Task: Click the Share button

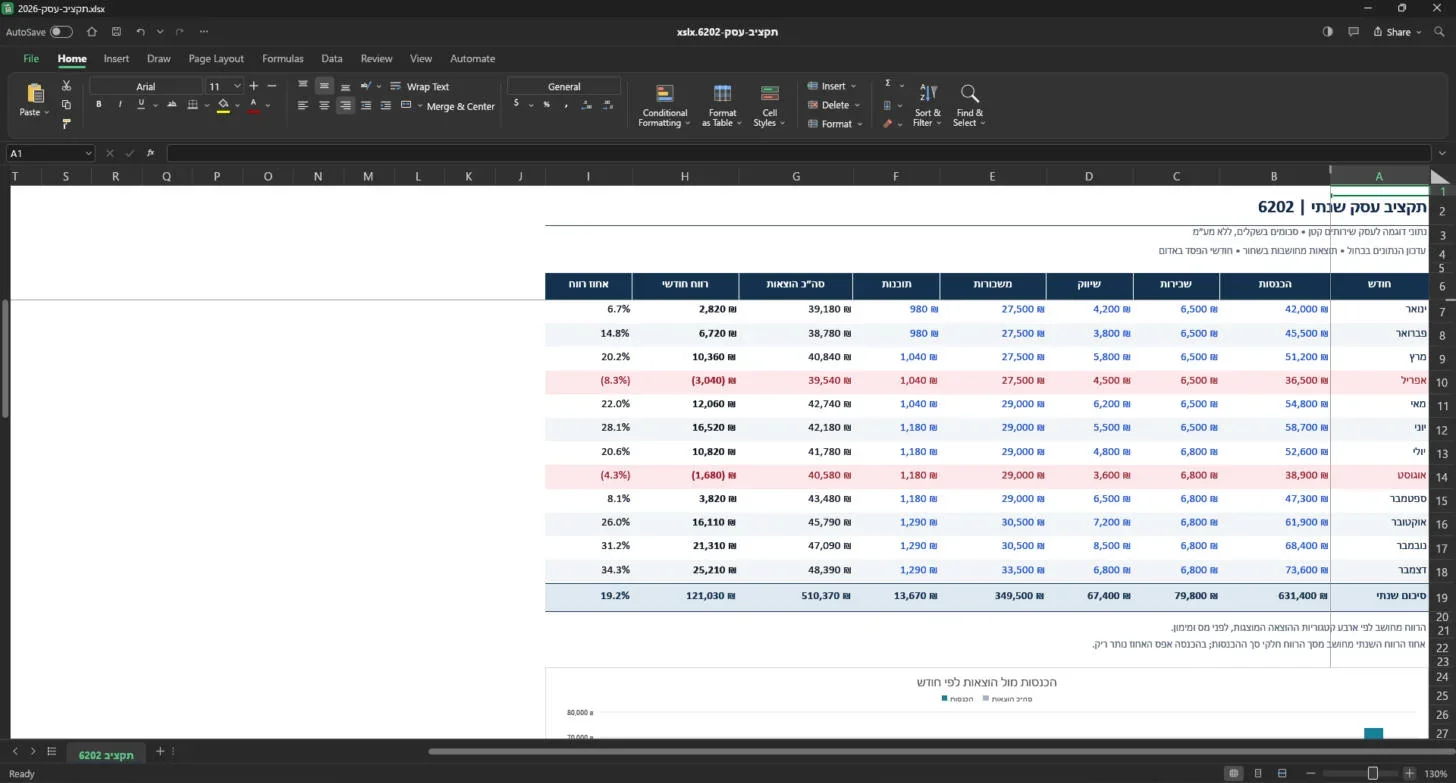Action: click(1398, 32)
